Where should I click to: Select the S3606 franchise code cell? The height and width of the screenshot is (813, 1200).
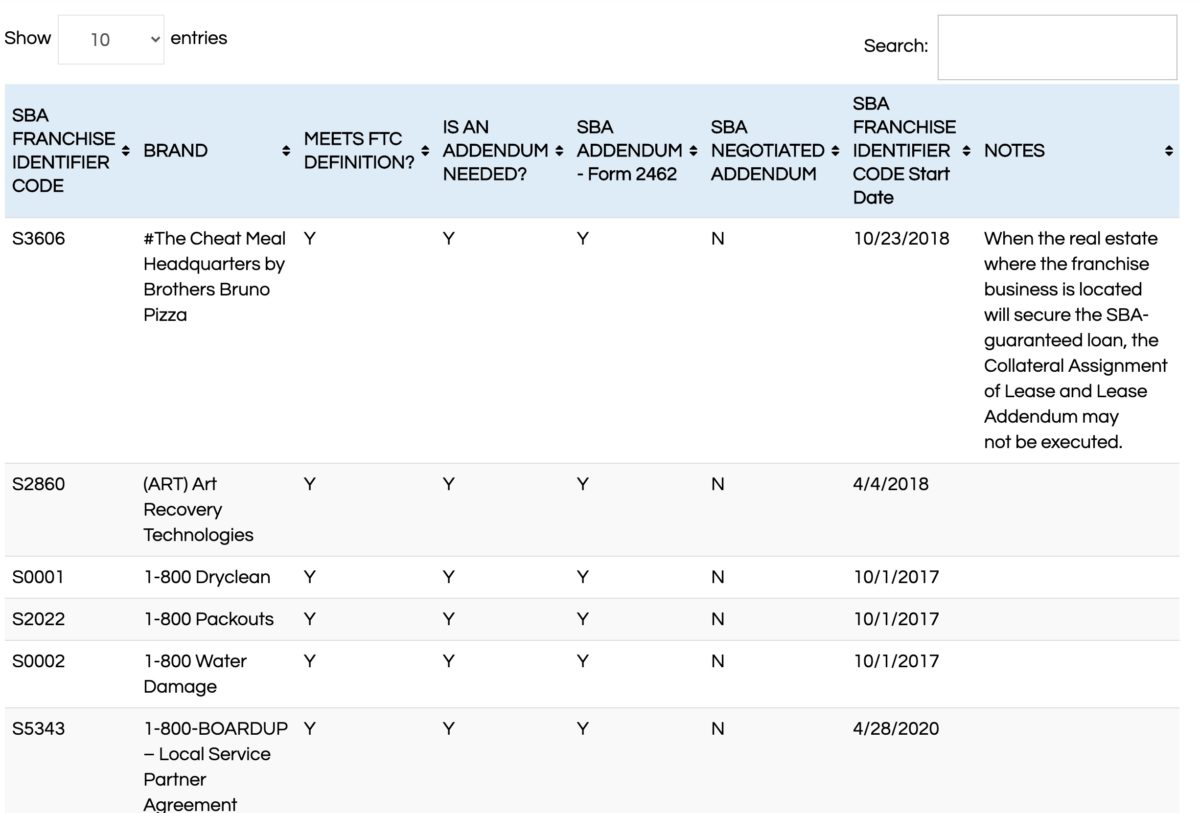pos(39,239)
